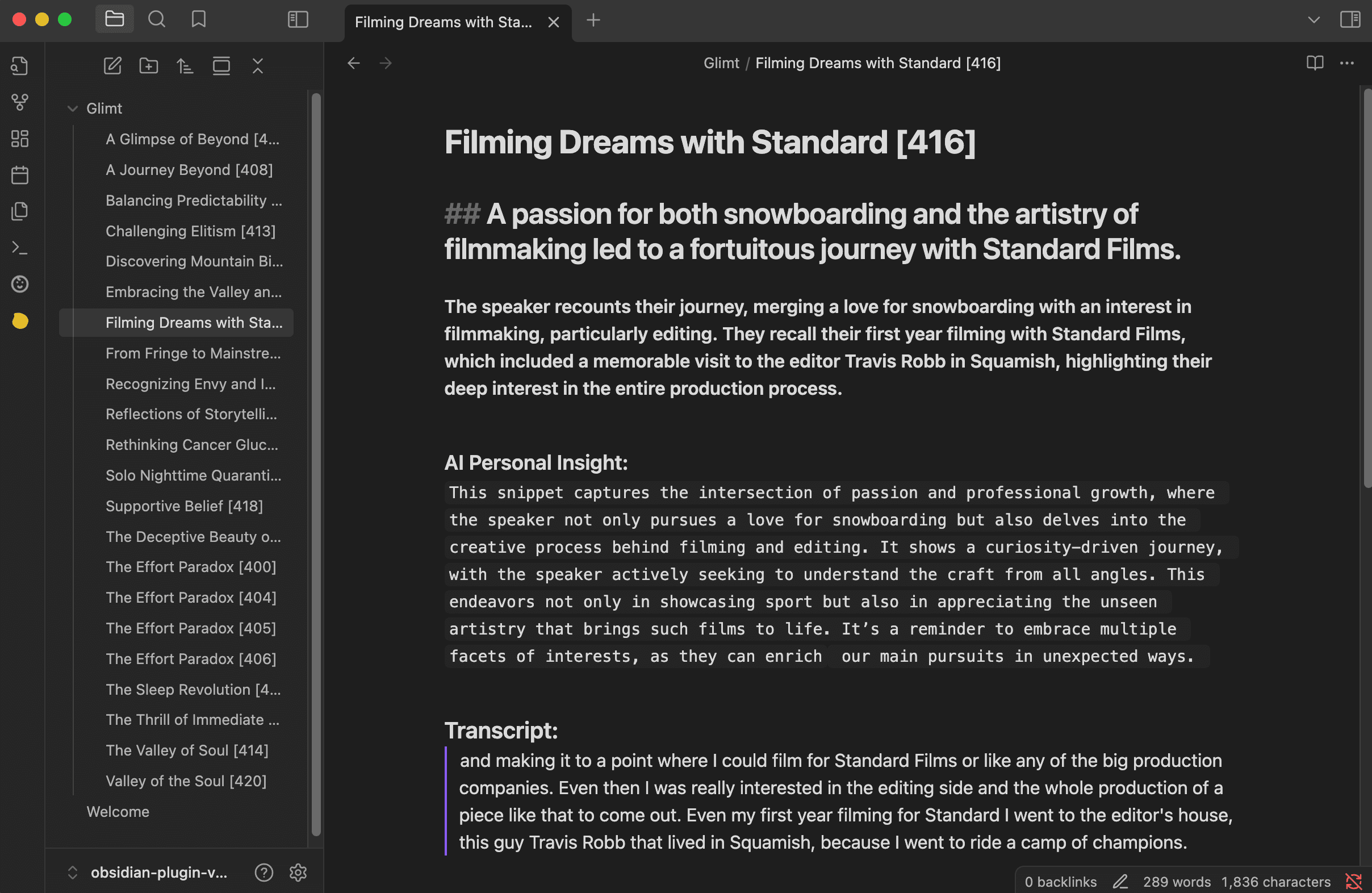The image size is (1372, 893).
Task: Open note The Valley of Soul [414]
Action: tap(187, 750)
